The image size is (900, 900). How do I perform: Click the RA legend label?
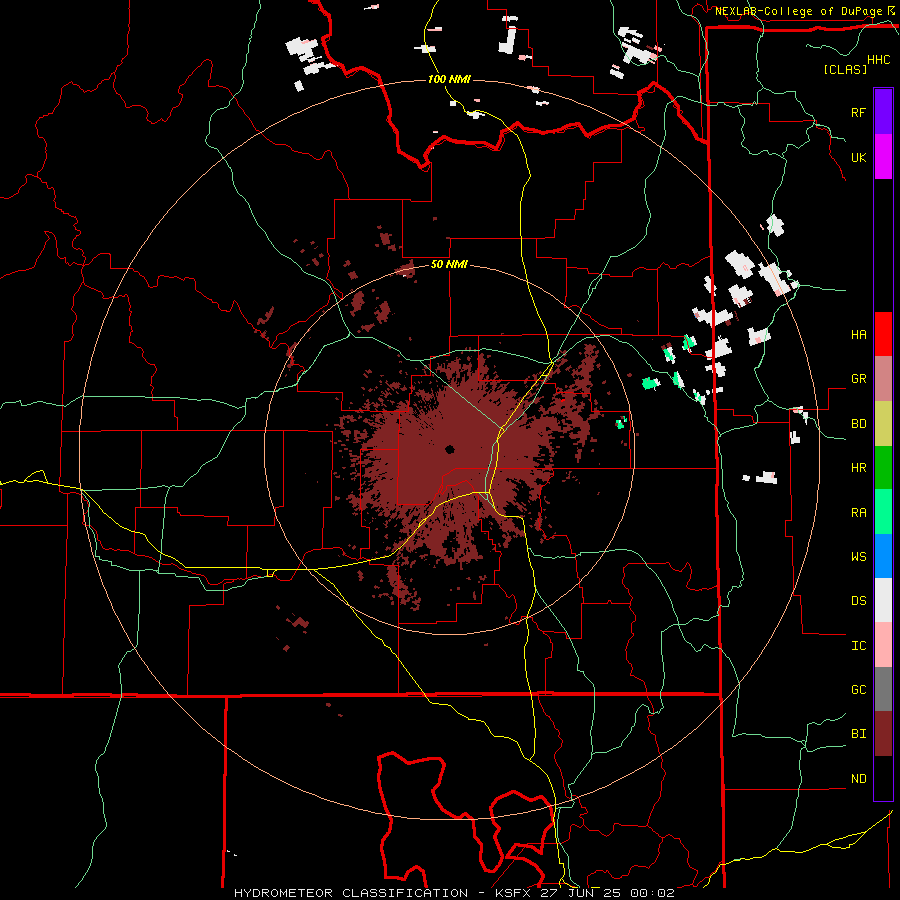(859, 512)
